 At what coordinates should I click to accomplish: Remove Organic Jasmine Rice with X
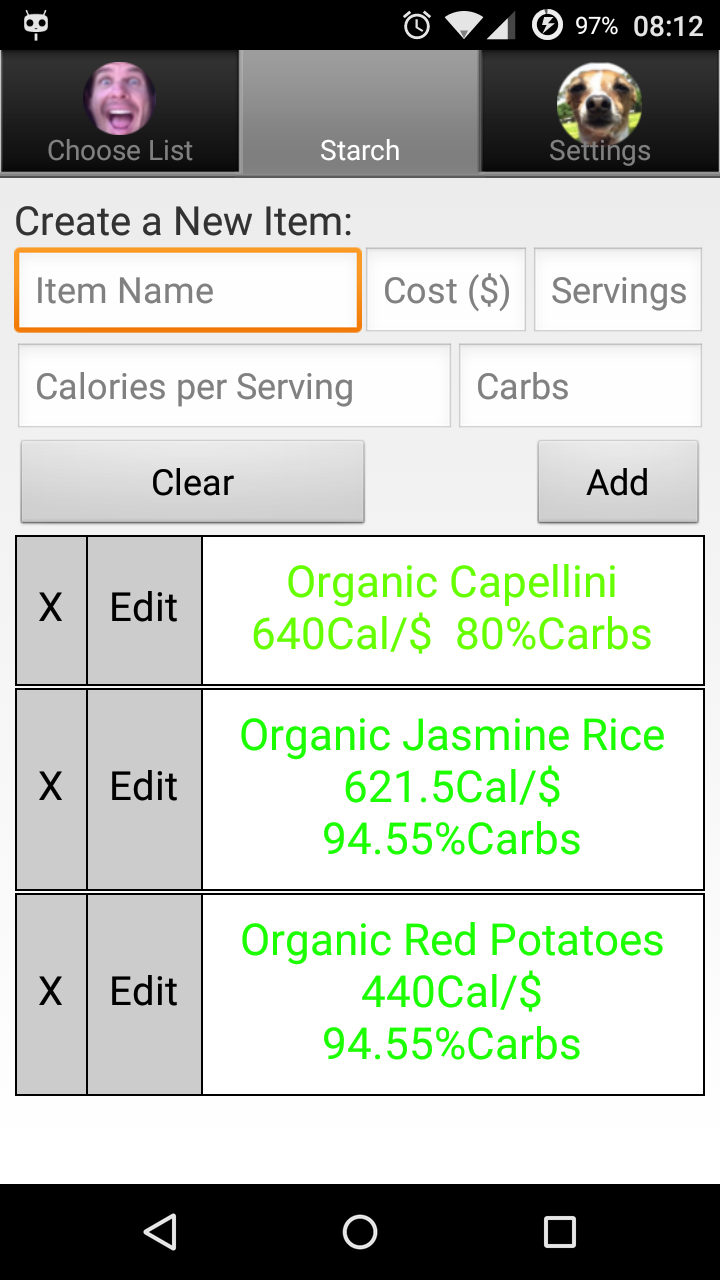pos(51,788)
